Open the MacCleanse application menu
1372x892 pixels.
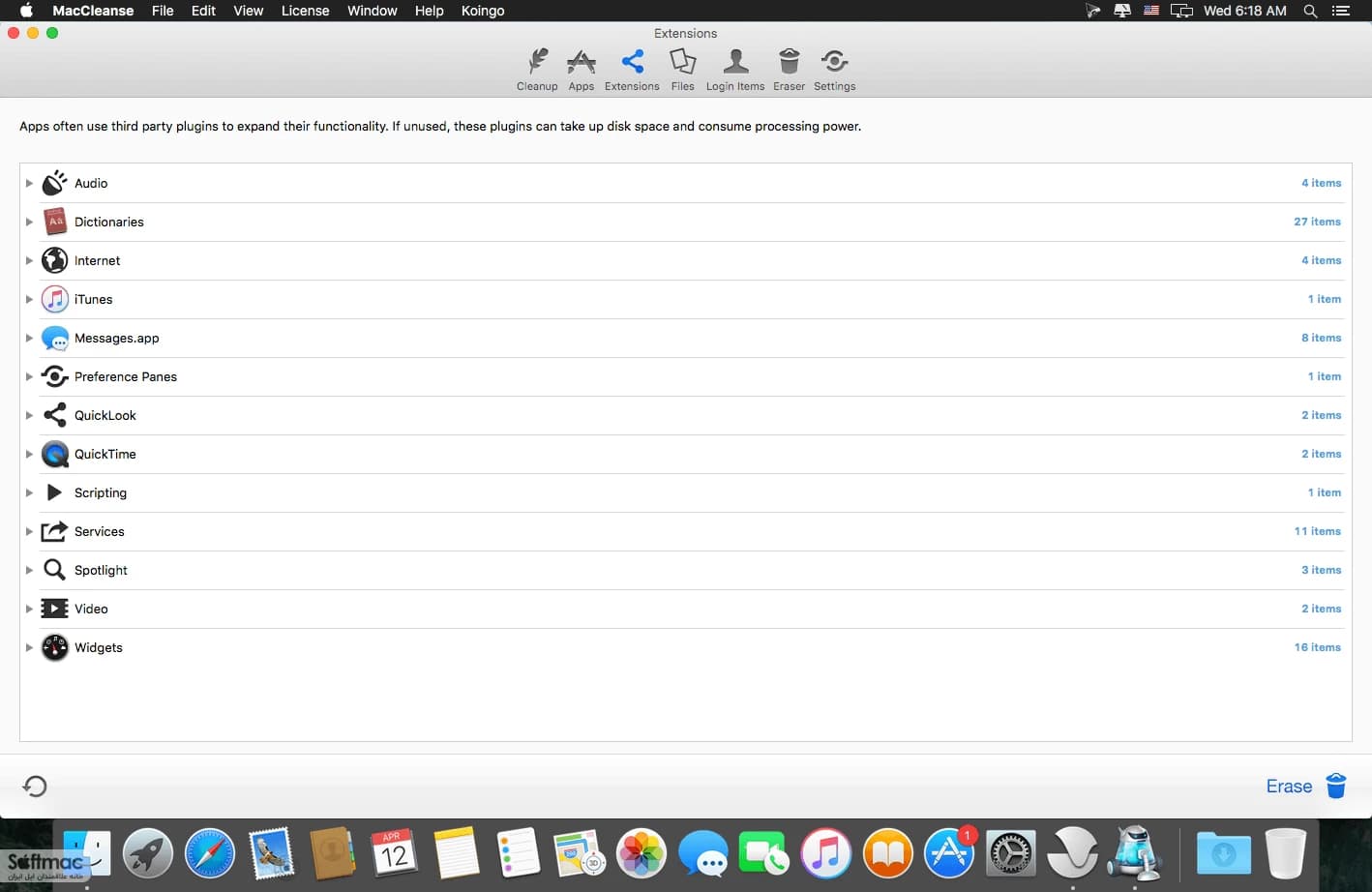[93, 11]
